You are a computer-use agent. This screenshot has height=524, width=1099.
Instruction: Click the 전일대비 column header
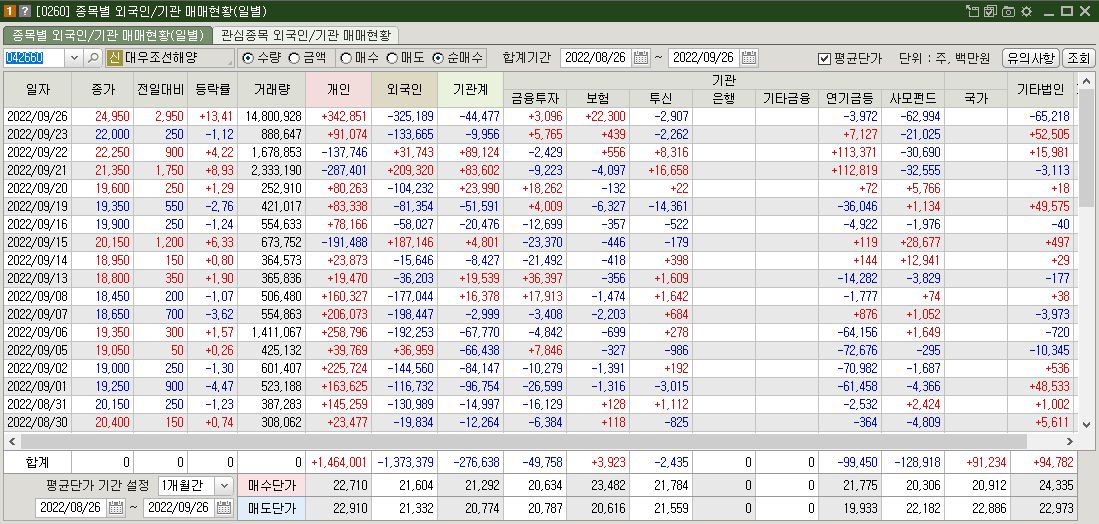point(161,90)
